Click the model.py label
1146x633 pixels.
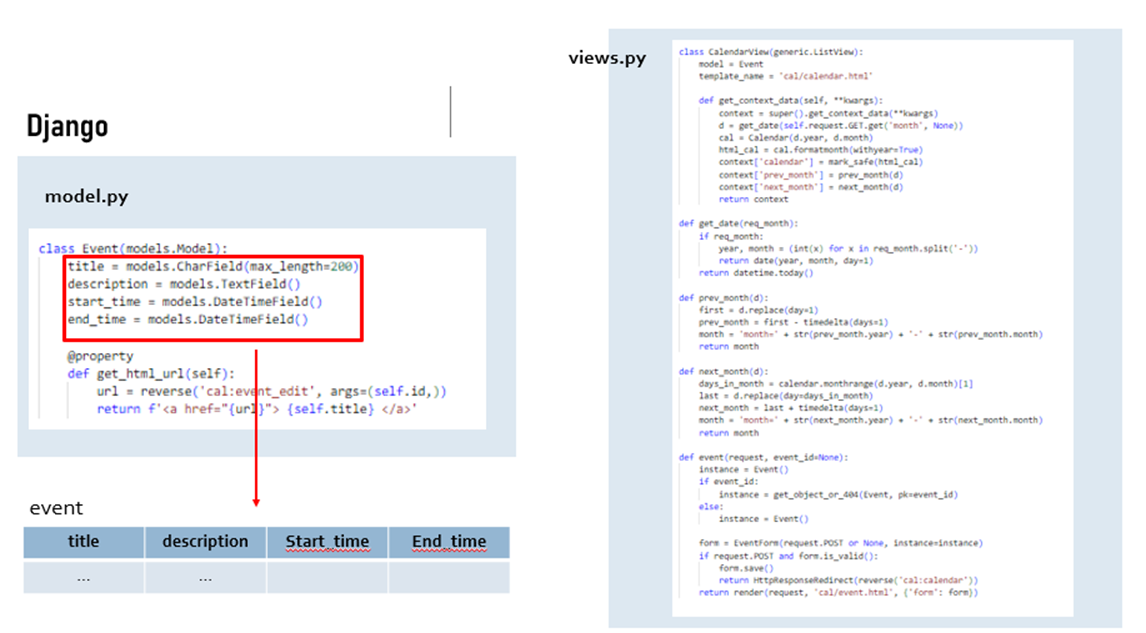[x=86, y=196]
